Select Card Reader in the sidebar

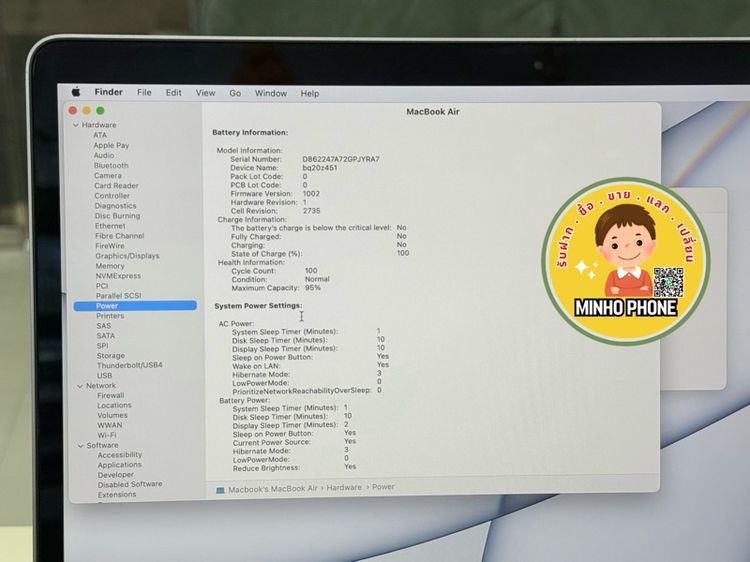pyautogui.click(x=116, y=186)
